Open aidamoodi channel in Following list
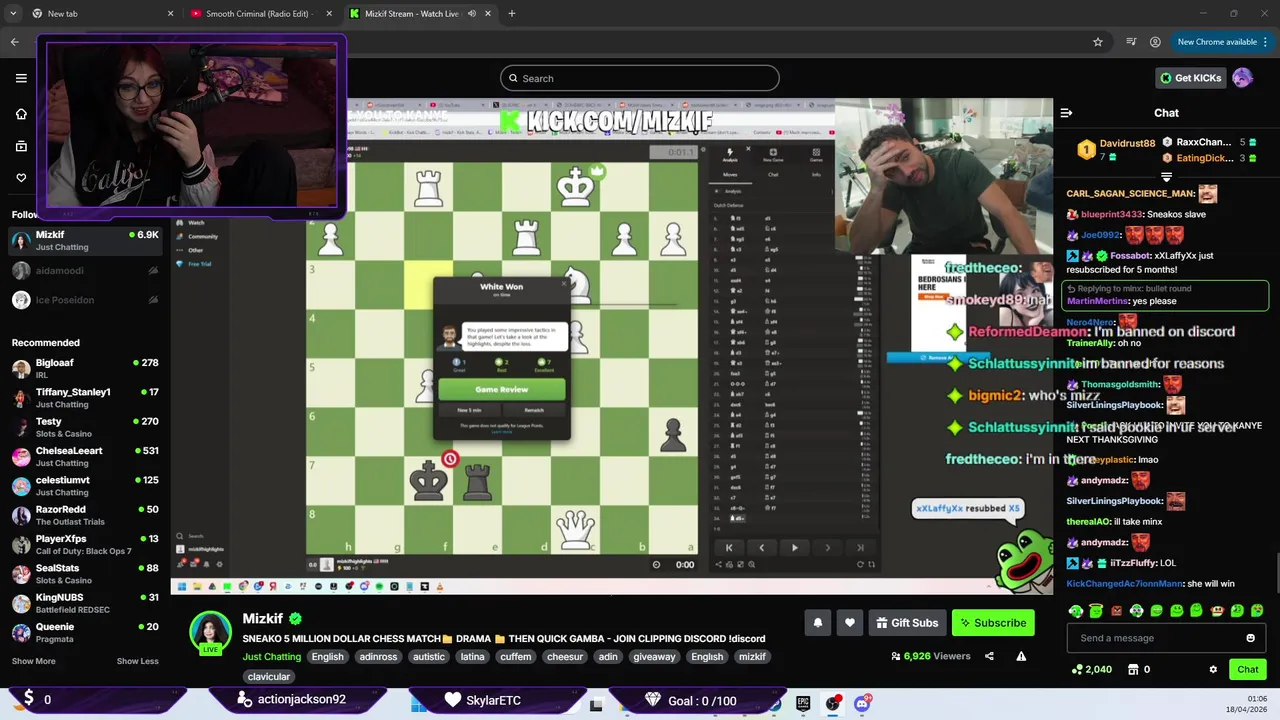 [85, 270]
